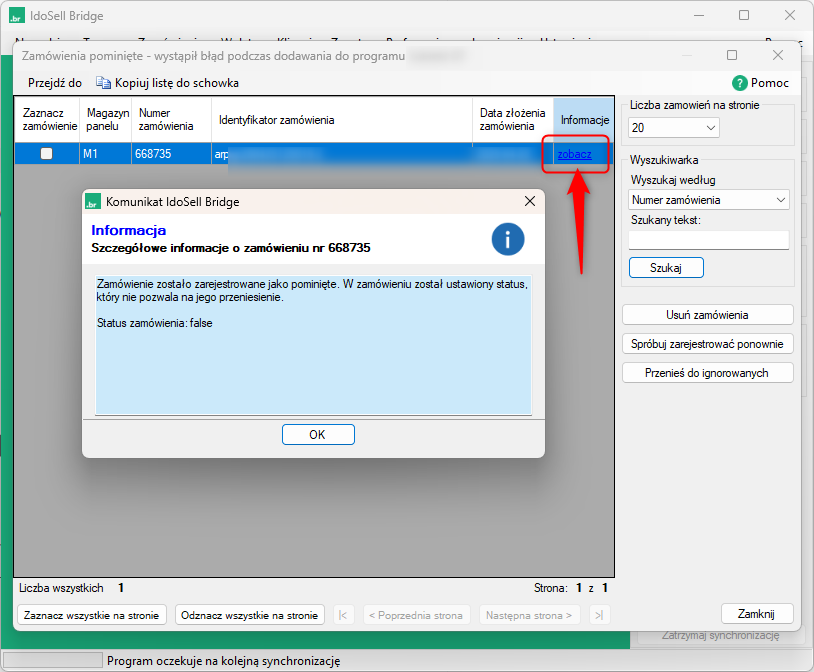
Task: Jump to the last page button
Action: pyautogui.click(x=599, y=615)
